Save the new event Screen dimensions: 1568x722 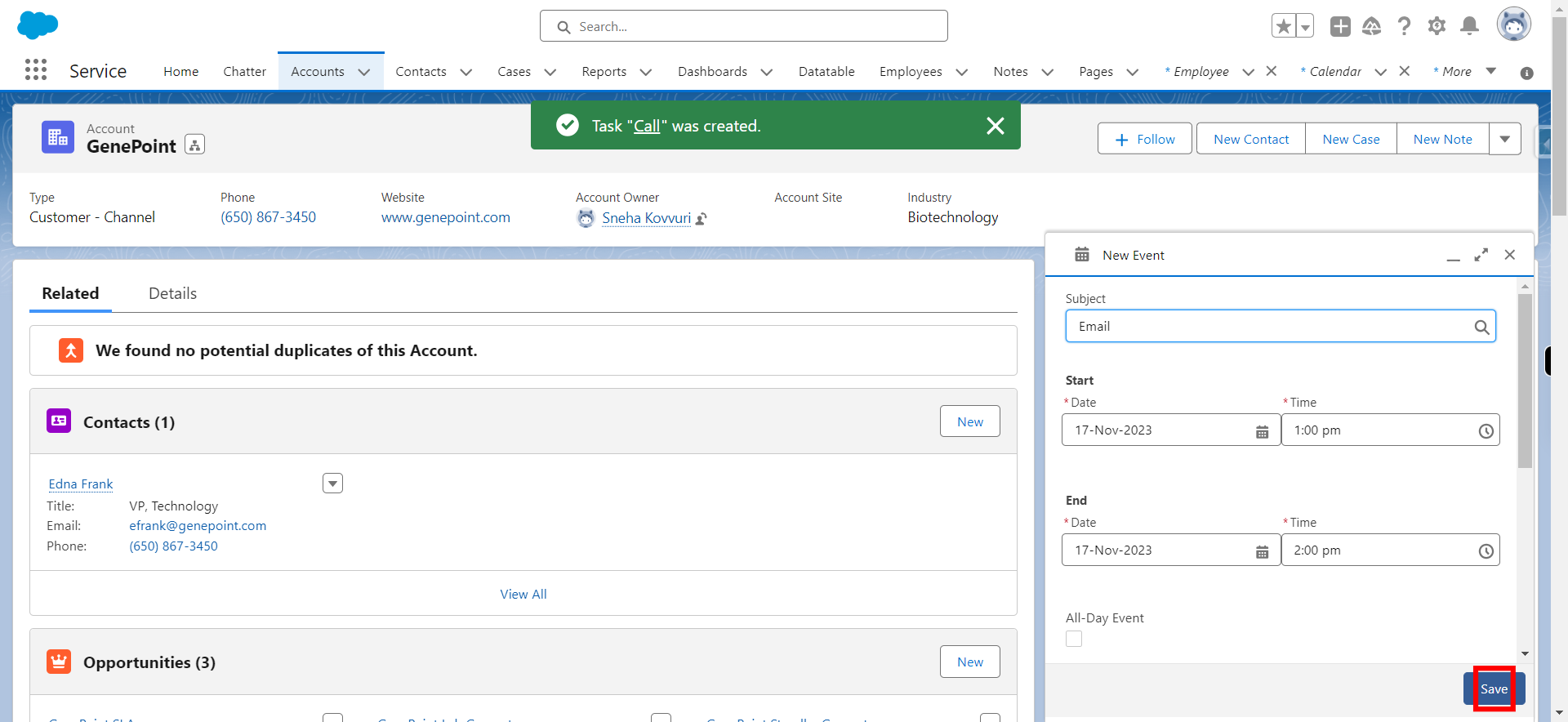point(1494,689)
